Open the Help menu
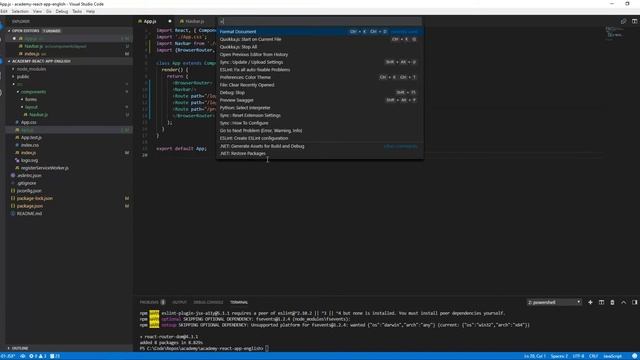Screen dimensions: 640x360 (90, 11)
